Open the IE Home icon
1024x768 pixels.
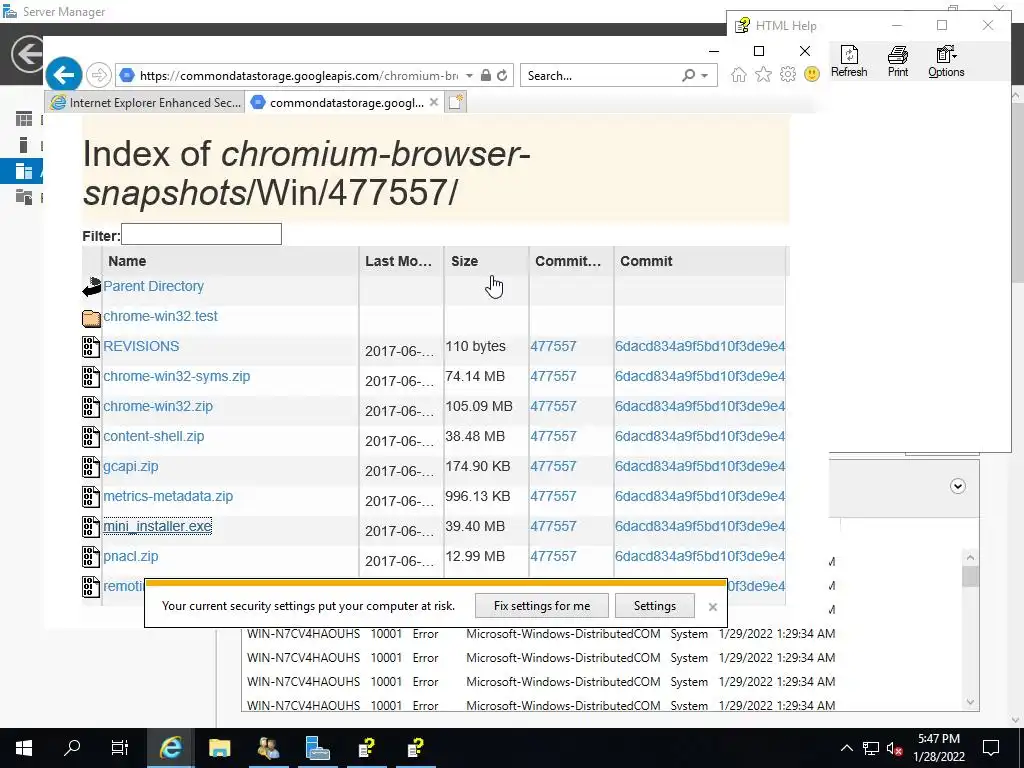click(x=739, y=74)
